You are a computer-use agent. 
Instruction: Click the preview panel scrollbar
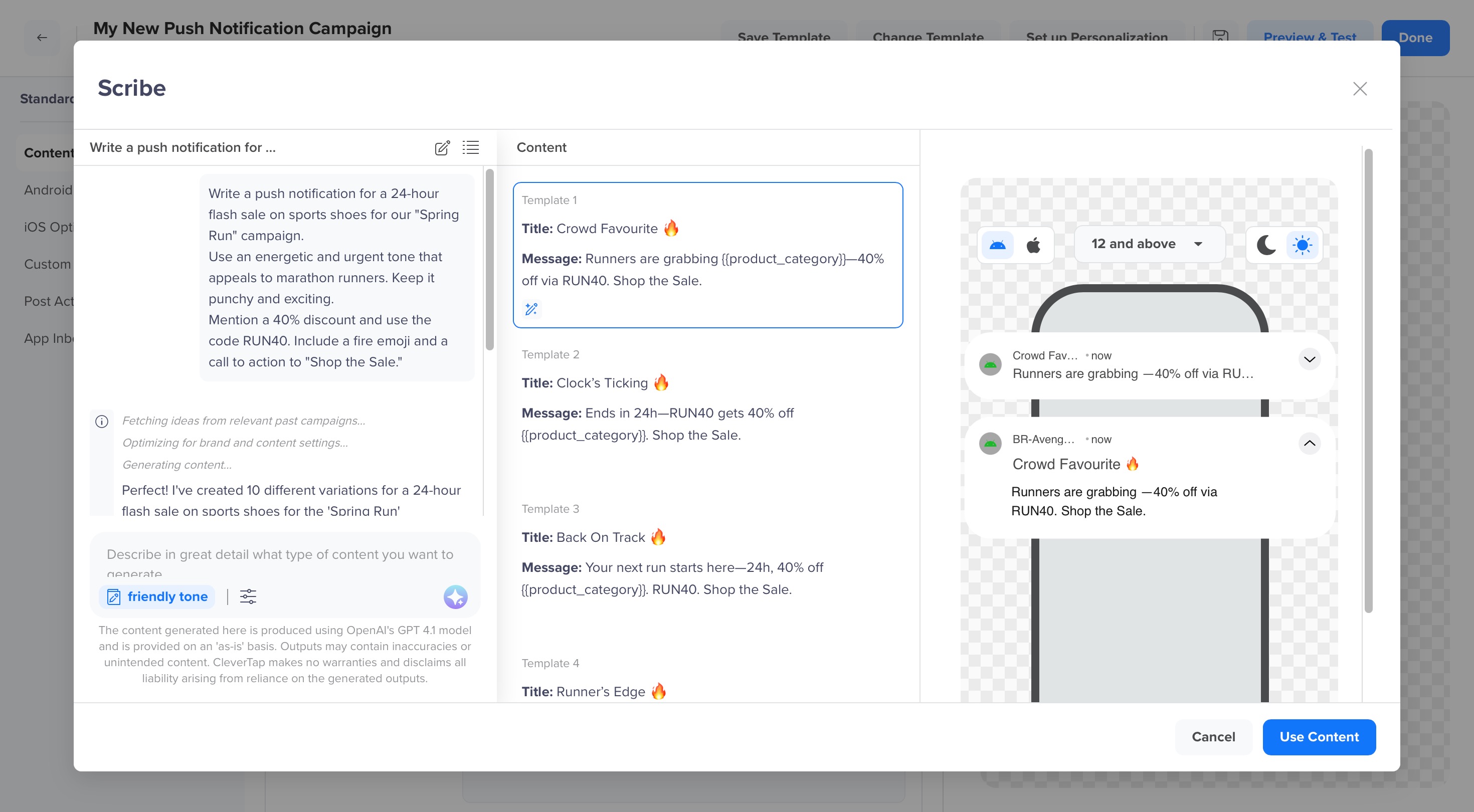(x=1368, y=380)
